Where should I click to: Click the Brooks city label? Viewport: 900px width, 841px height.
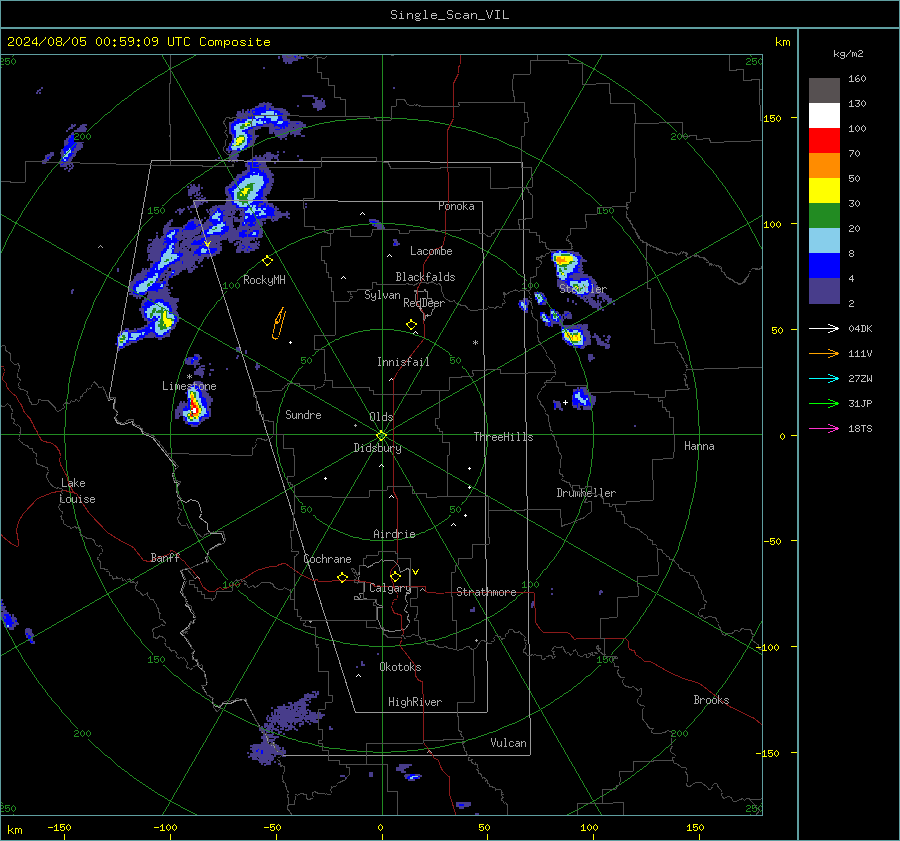pos(711,700)
